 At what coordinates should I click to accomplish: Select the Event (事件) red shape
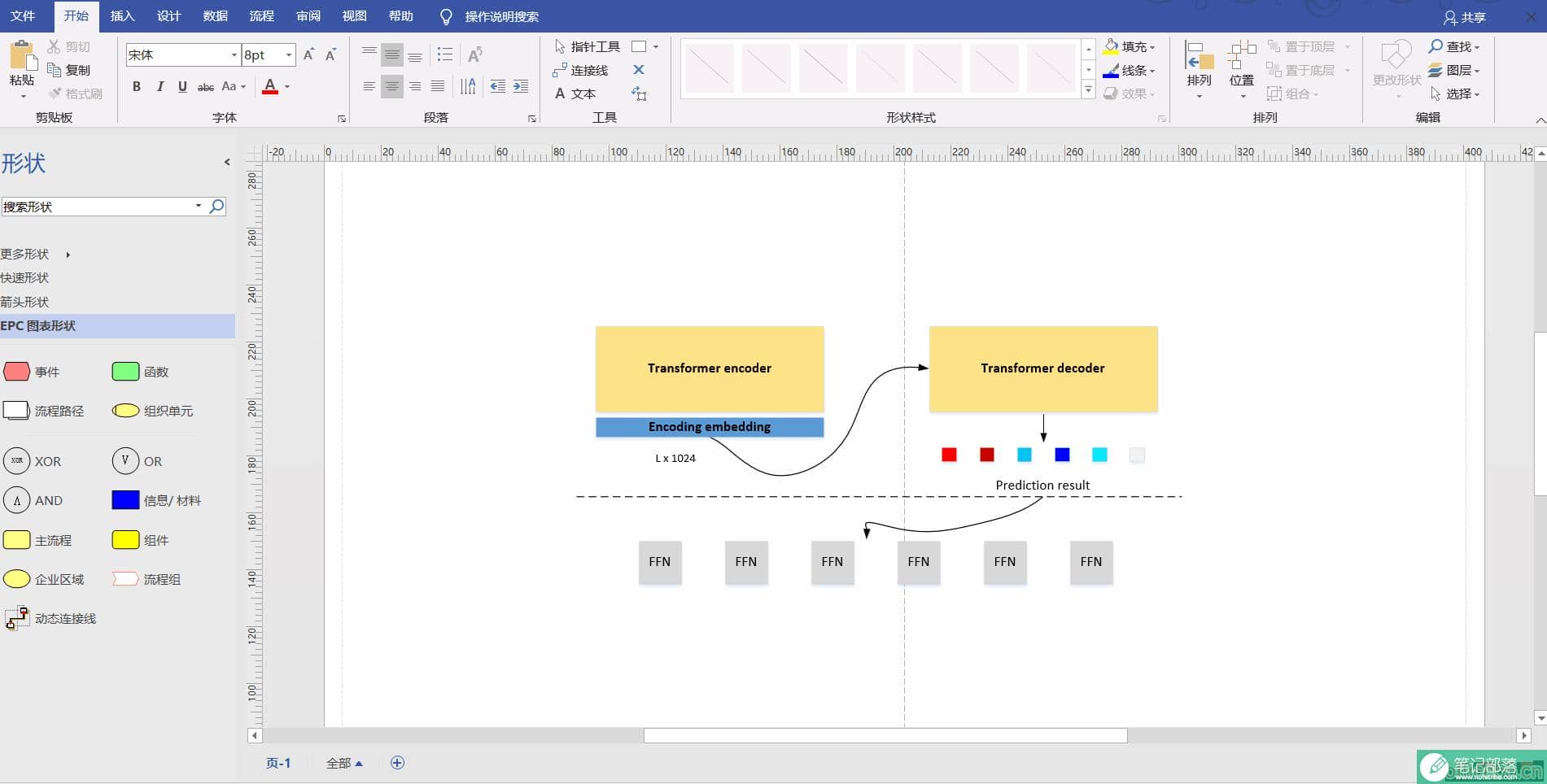[16, 372]
